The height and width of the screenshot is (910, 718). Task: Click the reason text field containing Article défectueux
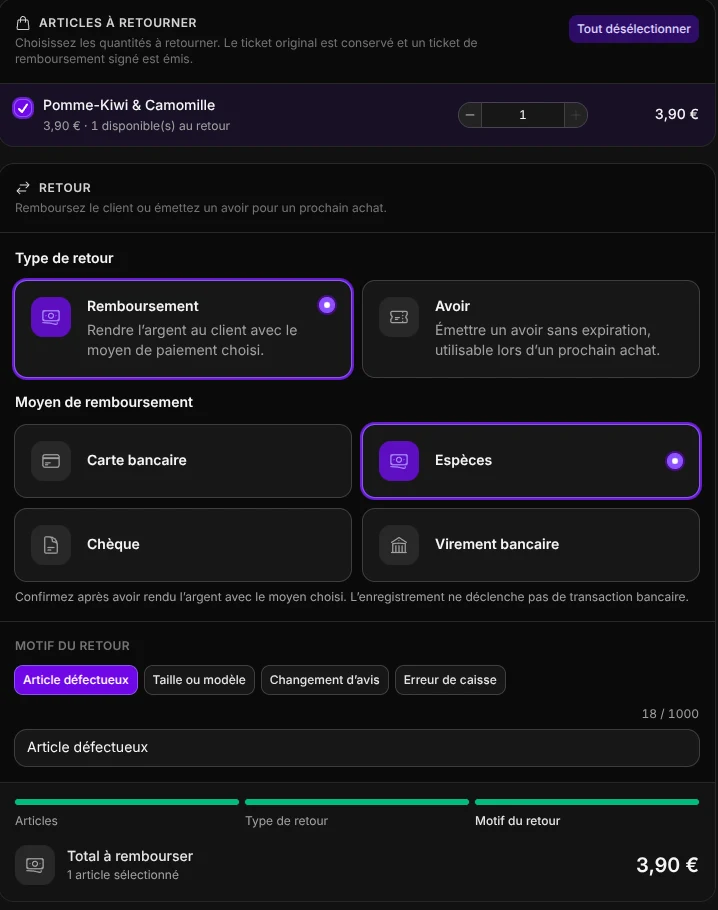(356, 748)
